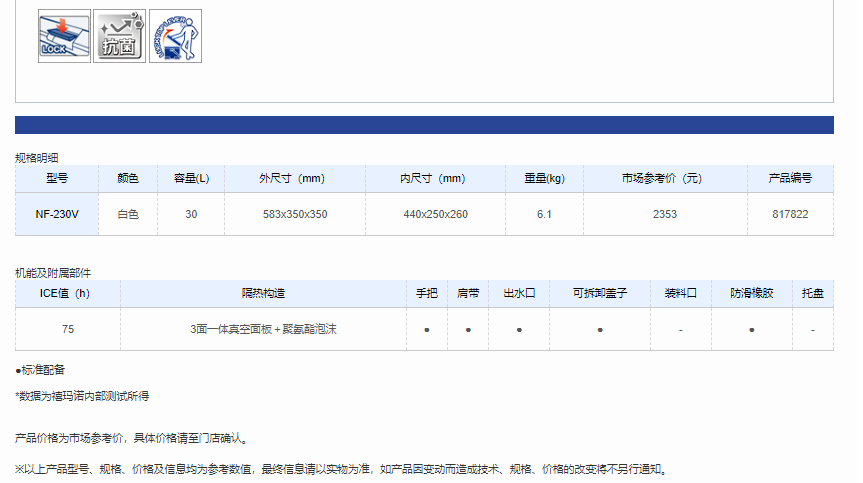This screenshot has width=863, height=483.
Task: Click the 白色 color cell
Action: (128, 214)
